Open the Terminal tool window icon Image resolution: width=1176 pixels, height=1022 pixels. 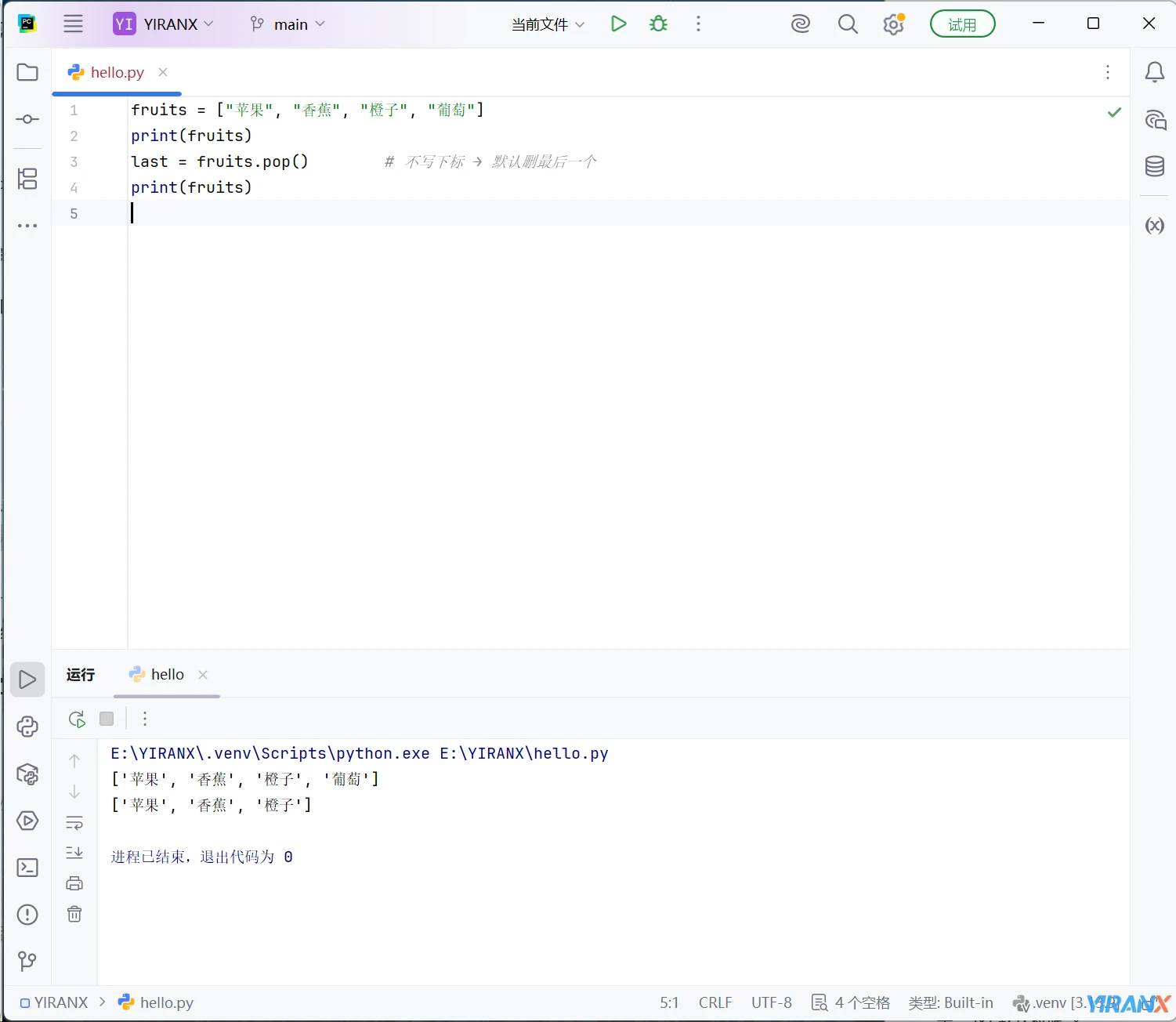pos(27,868)
